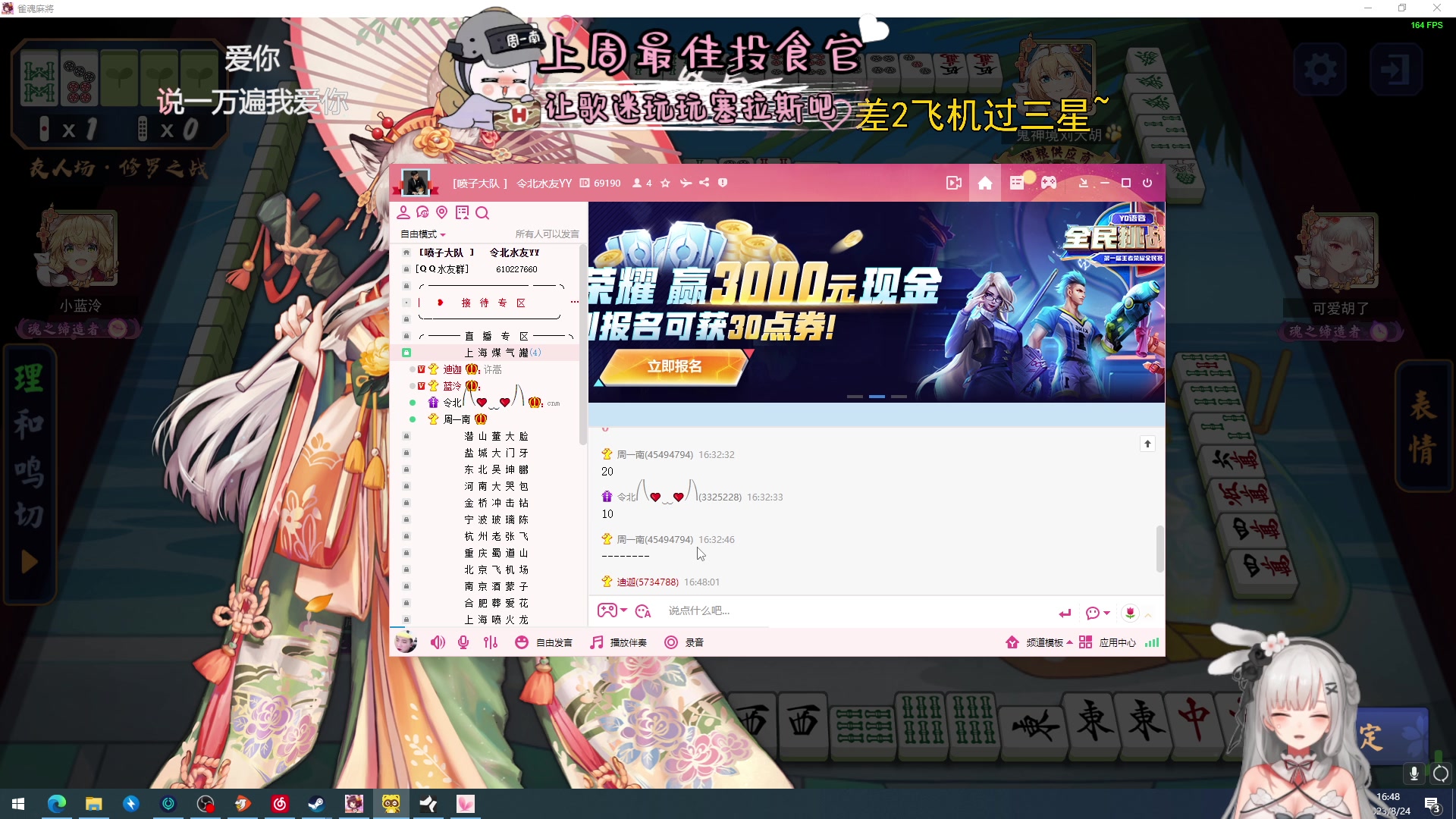Expand the game controller dropdown near chat input
Screen dimensions: 1456x819
tap(624, 610)
